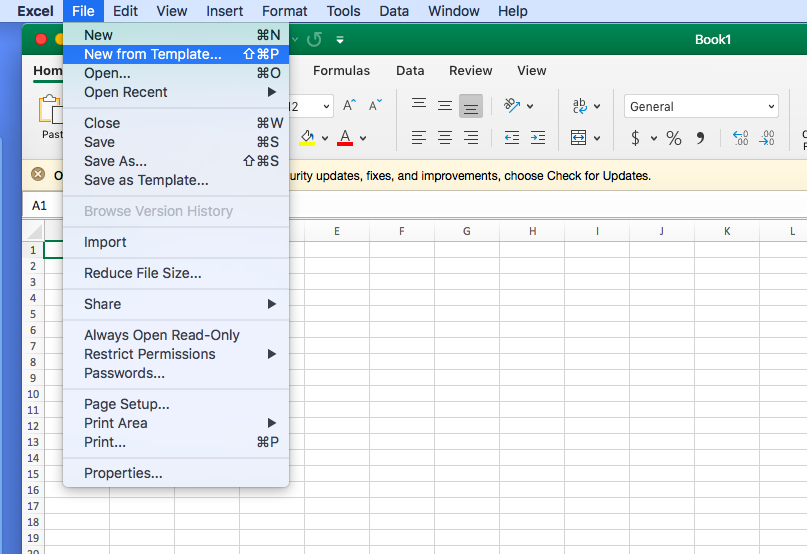Expand Print Area submenu

tap(176, 423)
